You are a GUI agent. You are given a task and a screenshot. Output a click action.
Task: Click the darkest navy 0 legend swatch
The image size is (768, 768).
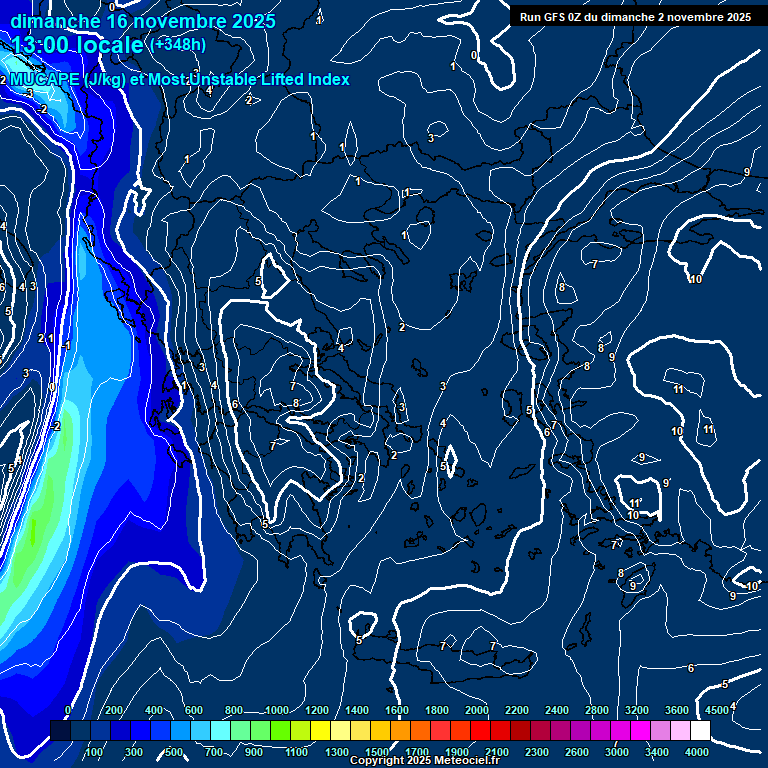click(60, 731)
